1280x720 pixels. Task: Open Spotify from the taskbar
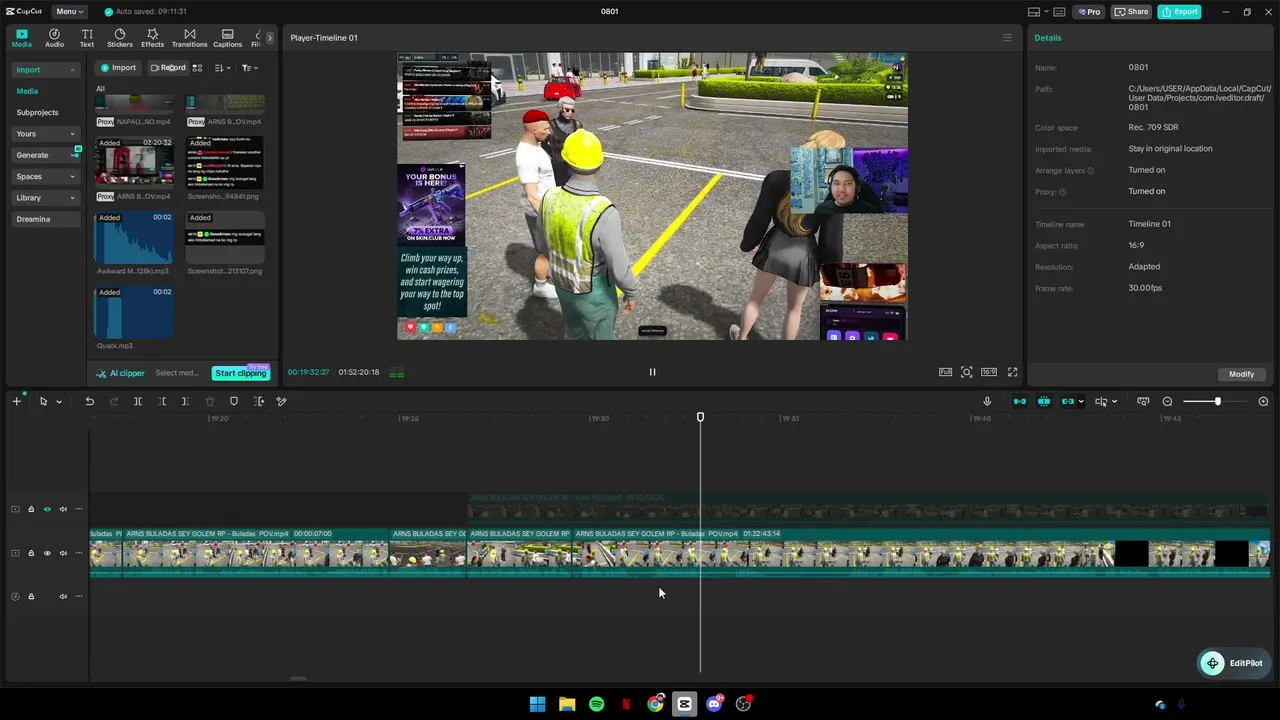pos(596,704)
